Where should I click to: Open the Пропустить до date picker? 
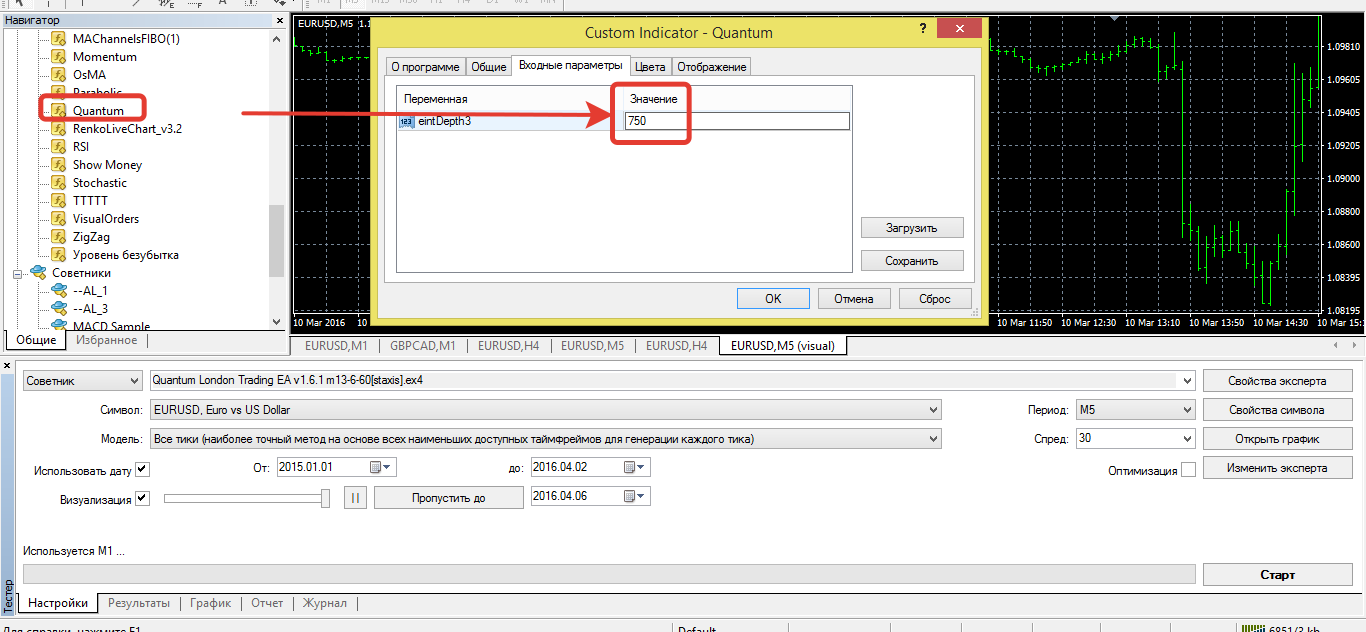pos(636,496)
